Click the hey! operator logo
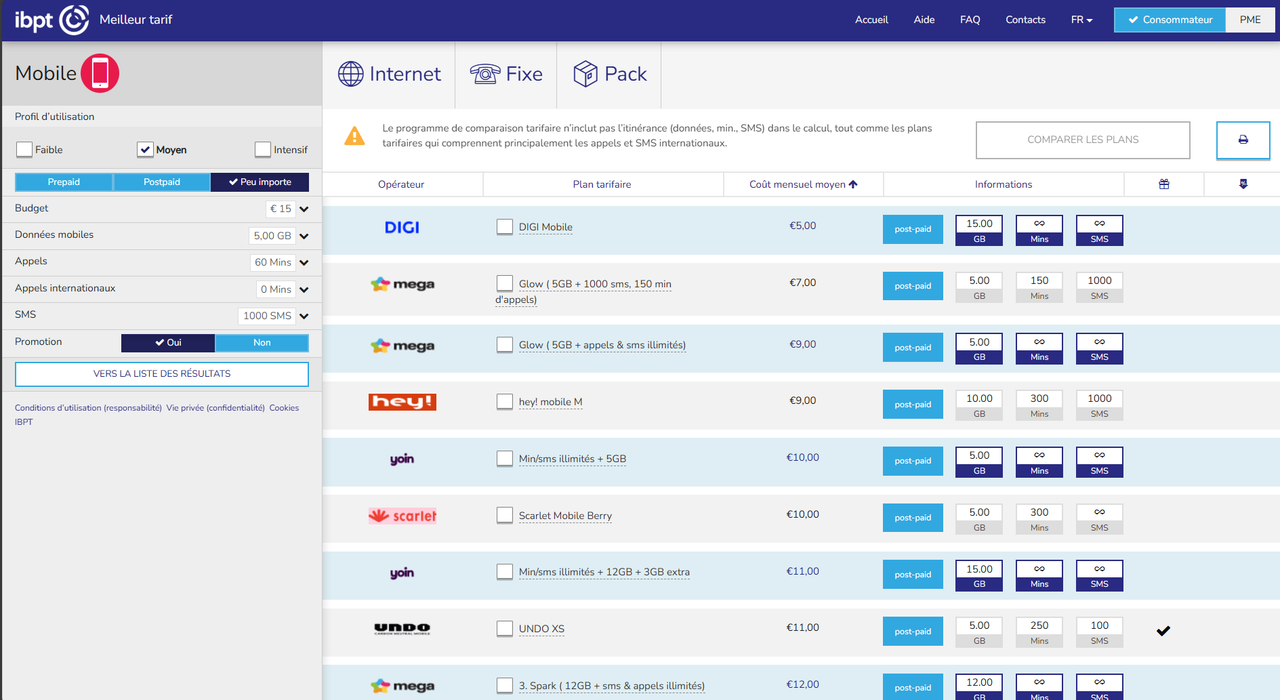The height and width of the screenshot is (700, 1280). [x=402, y=402]
